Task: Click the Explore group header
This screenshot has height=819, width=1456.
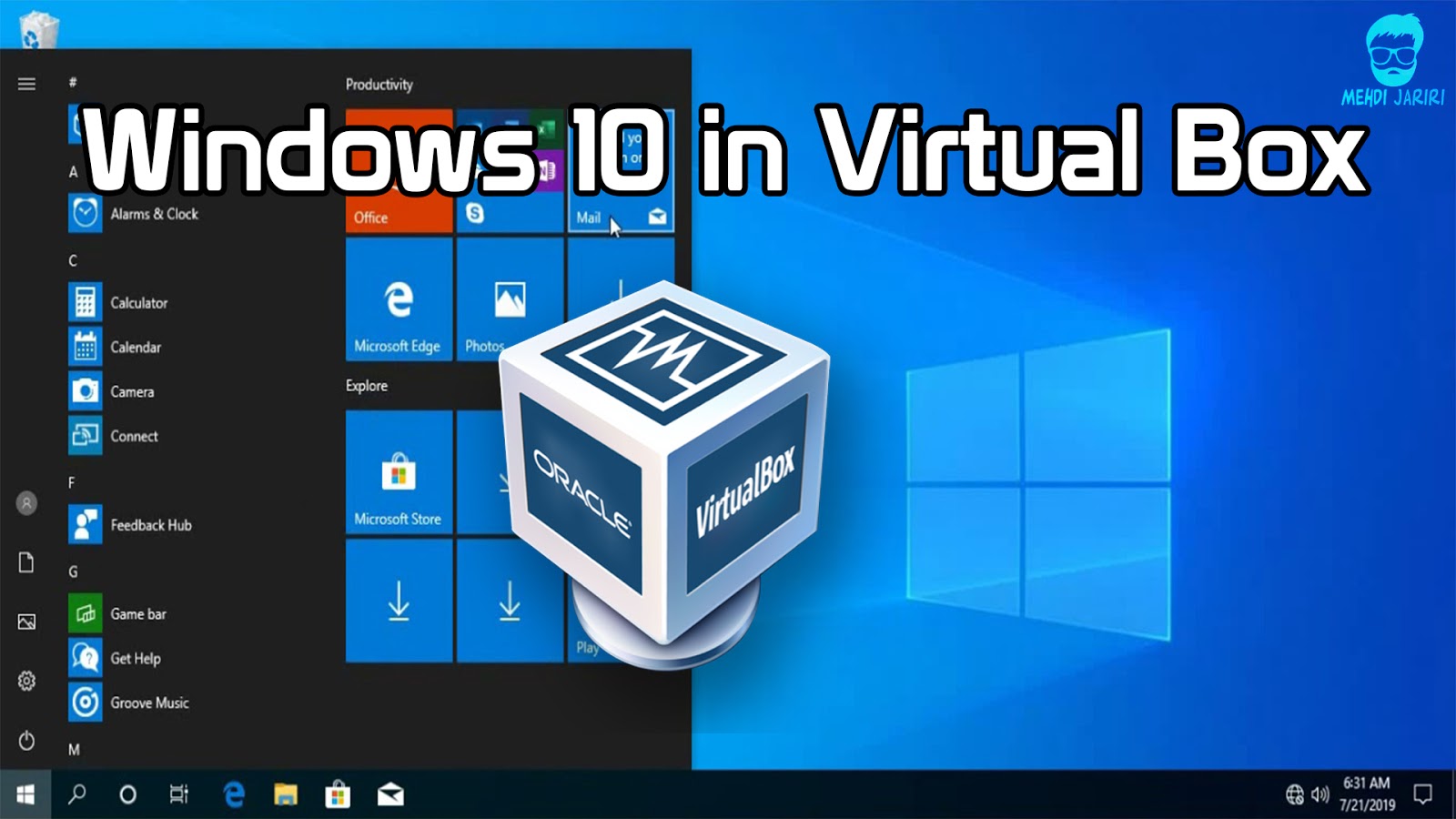Action: (366, 386)
